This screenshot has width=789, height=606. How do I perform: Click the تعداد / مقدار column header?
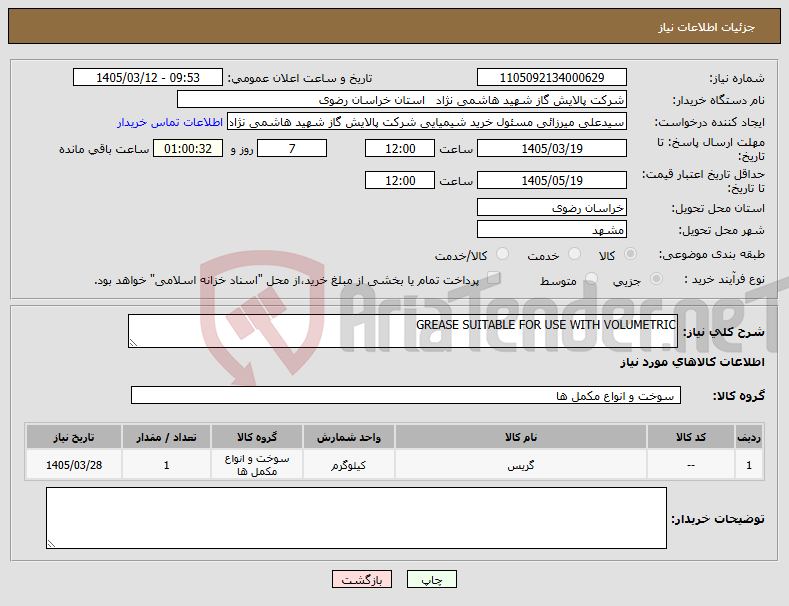click(x=167, y=437)
